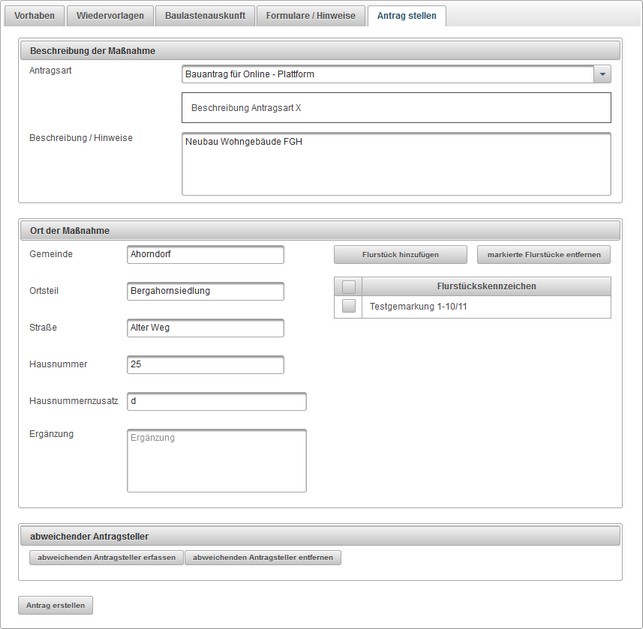Click abweichenden Antragsteller erfassen
This screenshot has width=643, height=629.
coord(106,557)
